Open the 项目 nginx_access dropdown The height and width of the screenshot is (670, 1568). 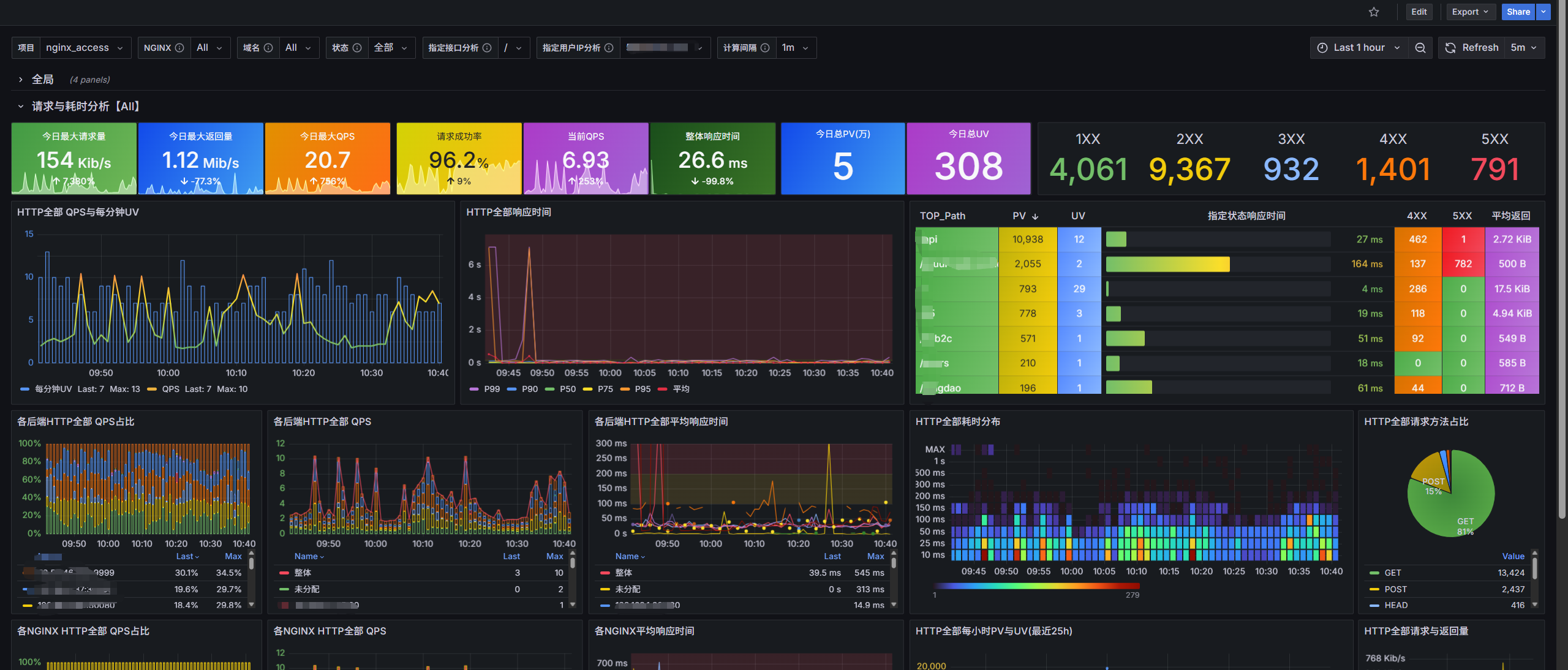click(85, 48)
